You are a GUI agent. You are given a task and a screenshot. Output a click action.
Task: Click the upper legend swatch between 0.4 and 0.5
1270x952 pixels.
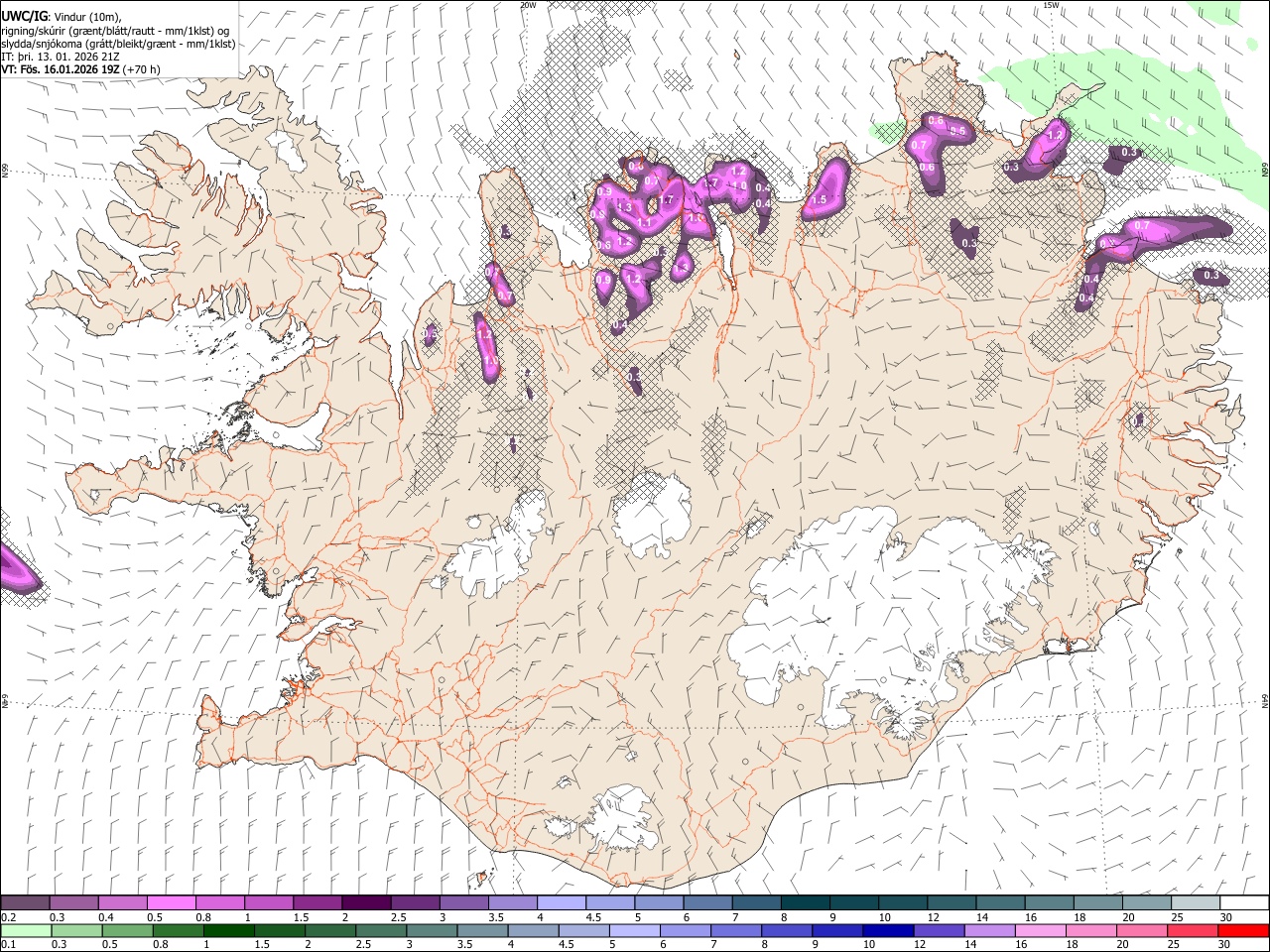coord(123,903)
